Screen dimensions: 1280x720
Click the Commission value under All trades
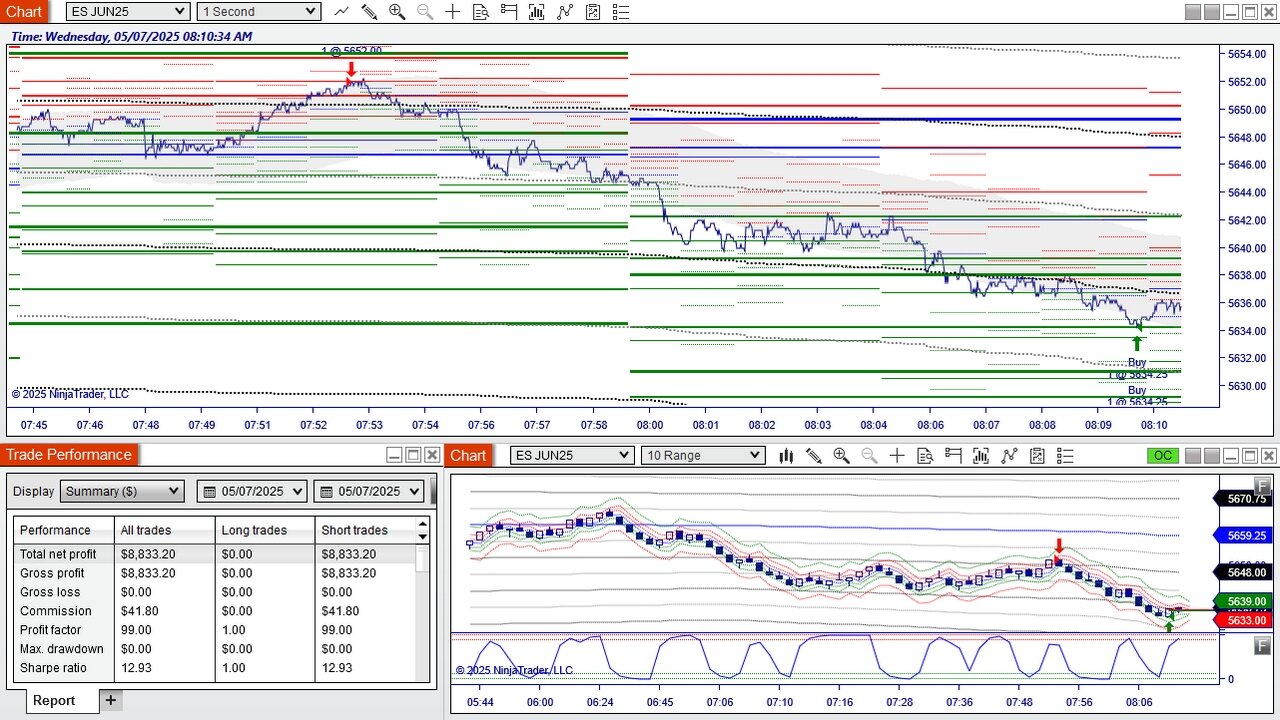(x=139, y=611)
